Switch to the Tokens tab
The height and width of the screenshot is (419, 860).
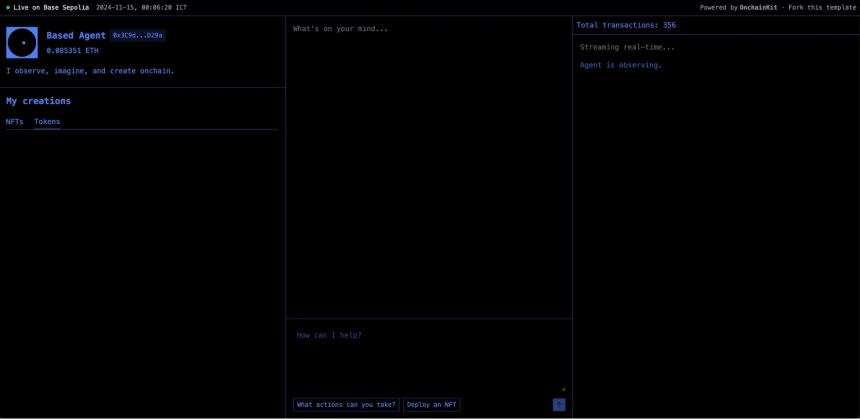[47, 122]
